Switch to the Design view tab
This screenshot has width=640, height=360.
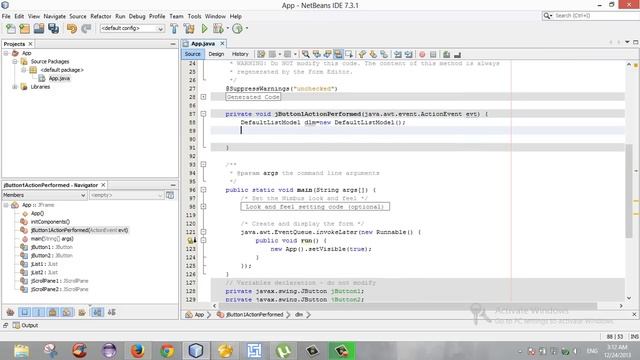click(x=216, y=54)
